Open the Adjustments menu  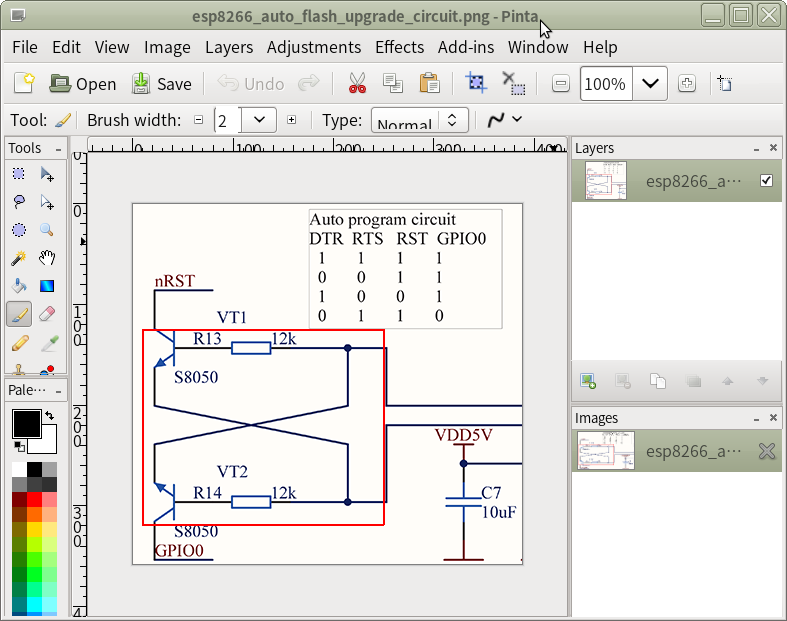pos(313,47)
